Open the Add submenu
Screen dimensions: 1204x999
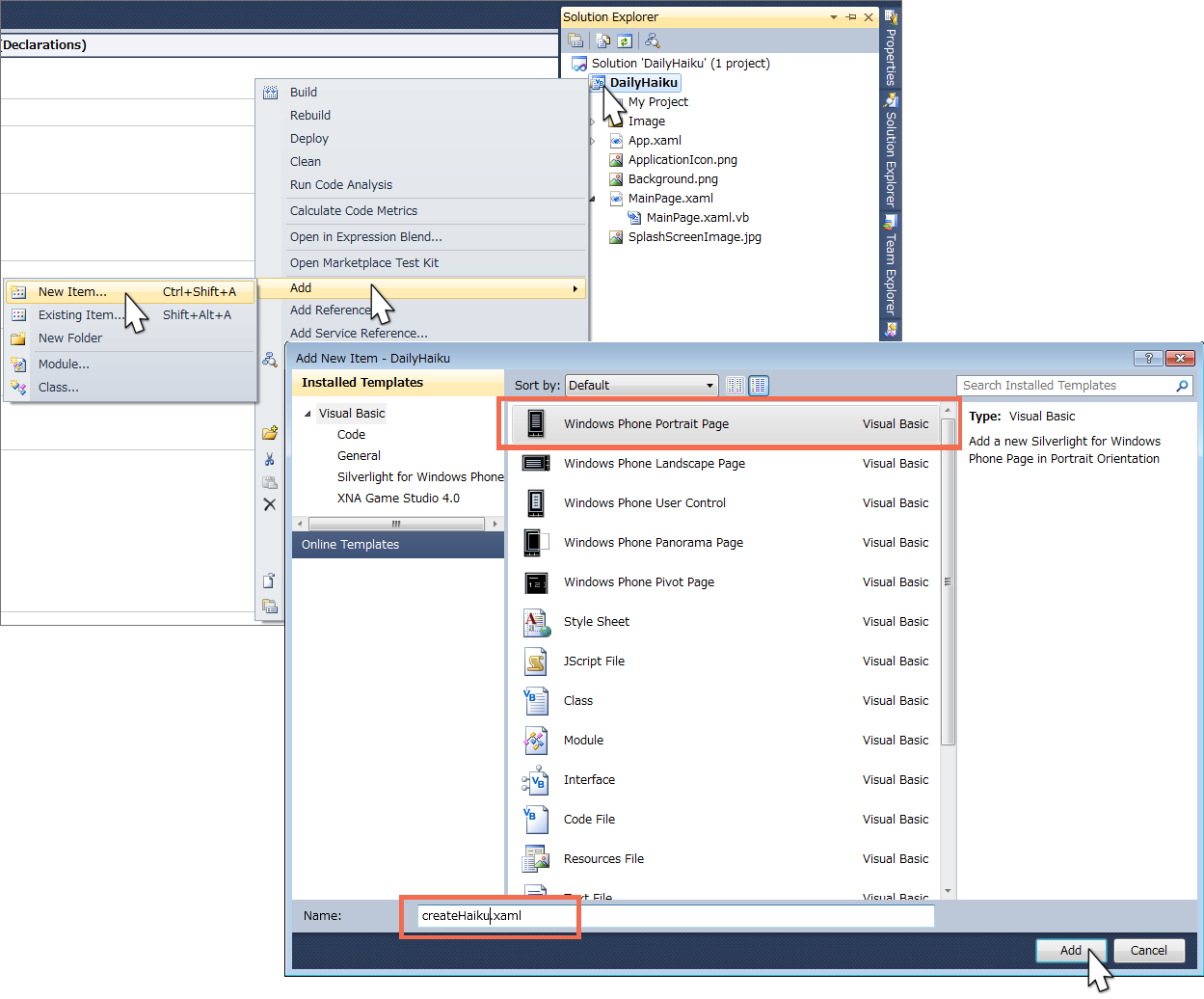(422, 288)
